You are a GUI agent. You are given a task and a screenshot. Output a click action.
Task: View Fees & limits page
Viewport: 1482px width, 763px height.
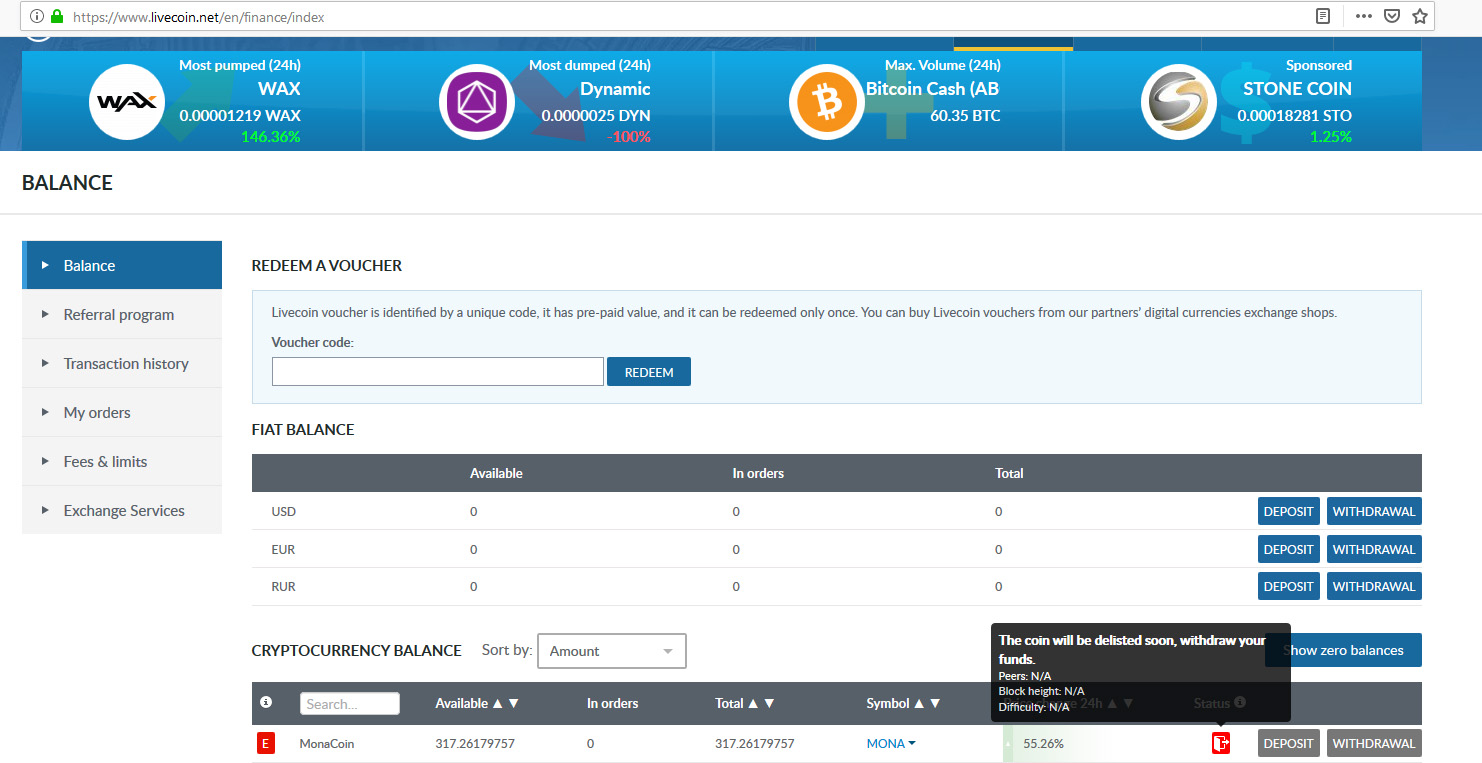click(x=122, y=461)
